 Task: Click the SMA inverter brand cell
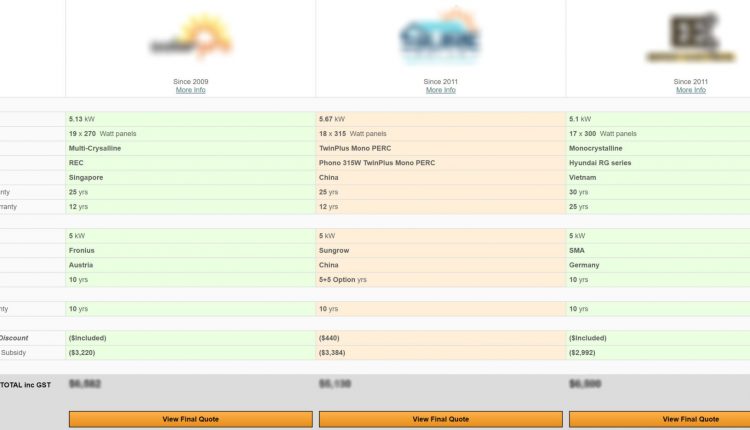pos(658,251)
